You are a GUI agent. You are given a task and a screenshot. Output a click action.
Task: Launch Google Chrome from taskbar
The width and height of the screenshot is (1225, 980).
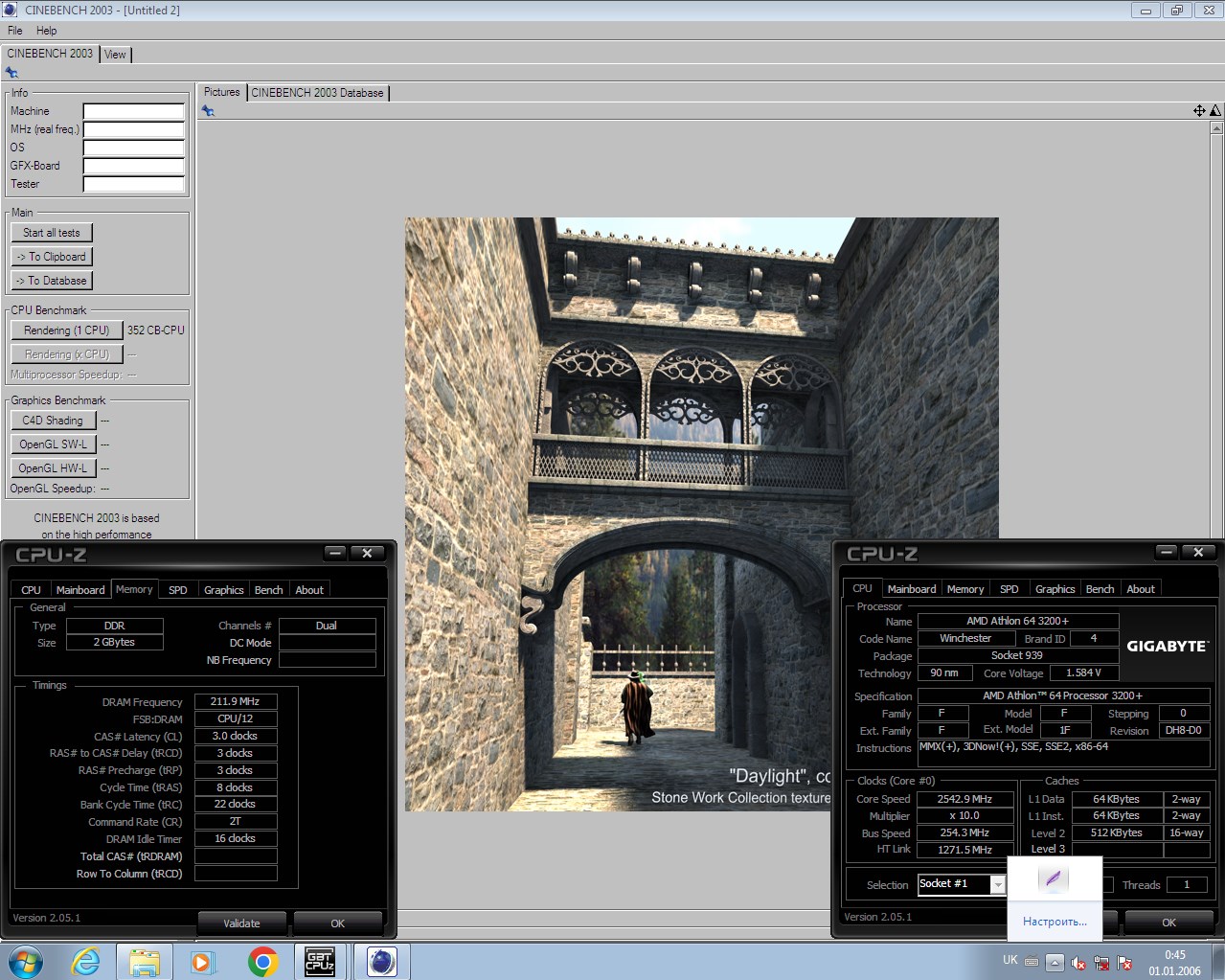point(262,961)
